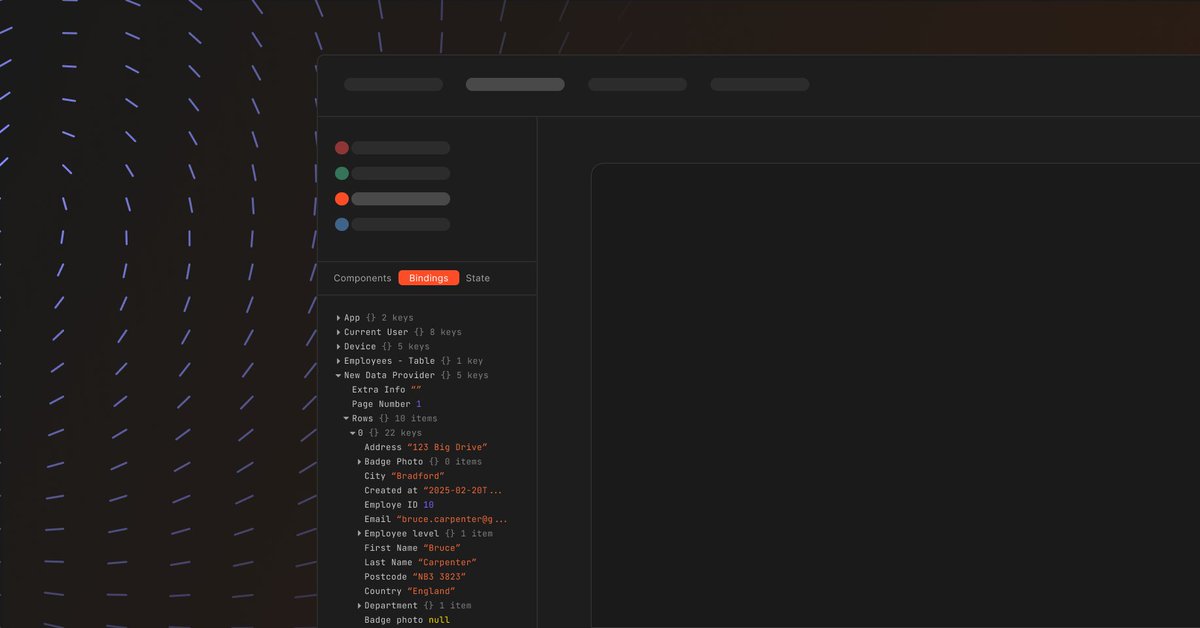Image resolution: width=1200 pixels, height=628 pixels.
Task: Expand the Badge Photo entry
Action: click(x=360, y=461)
